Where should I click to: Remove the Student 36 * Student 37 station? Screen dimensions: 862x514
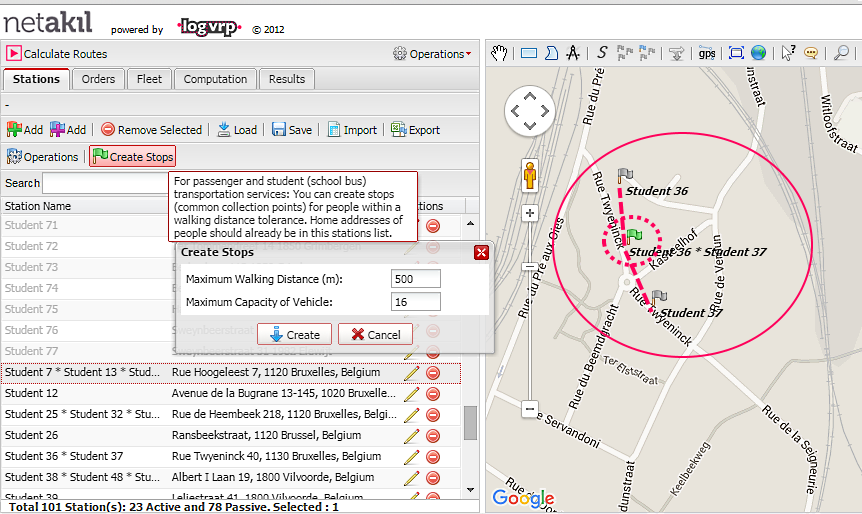pos(433,457)
